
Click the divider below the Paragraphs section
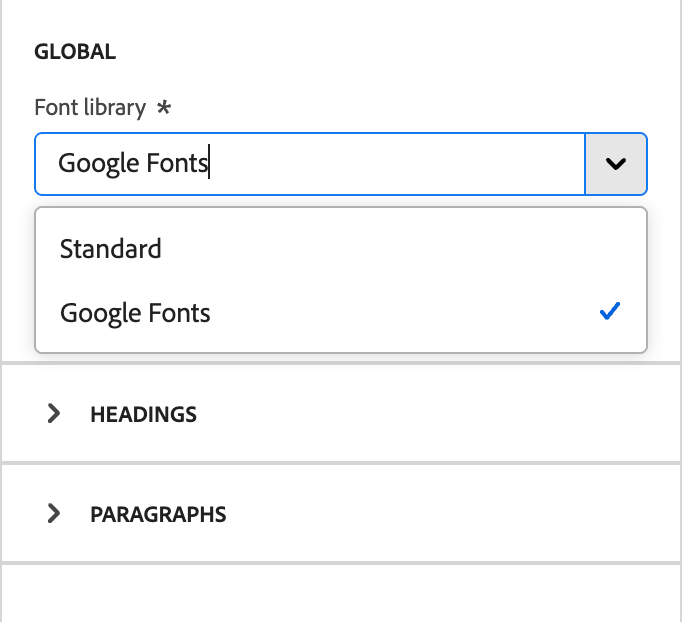pyautogui.click(x=340, y=563)
